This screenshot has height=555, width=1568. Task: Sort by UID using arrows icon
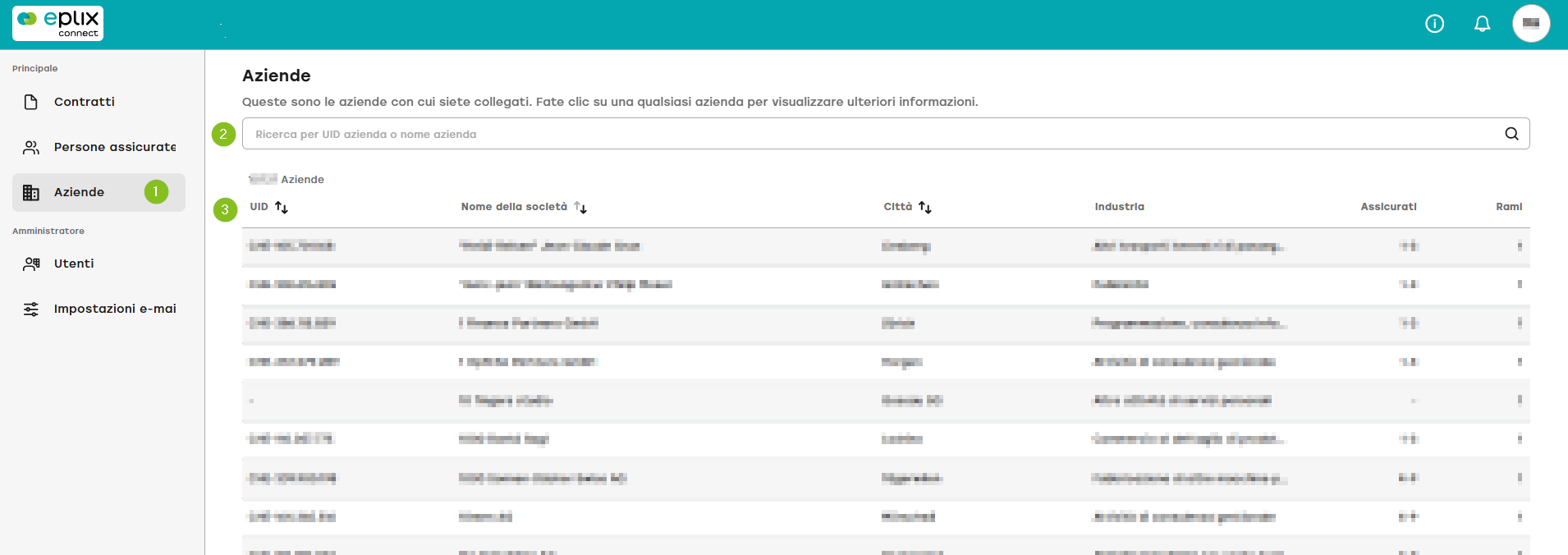point(282,207)
